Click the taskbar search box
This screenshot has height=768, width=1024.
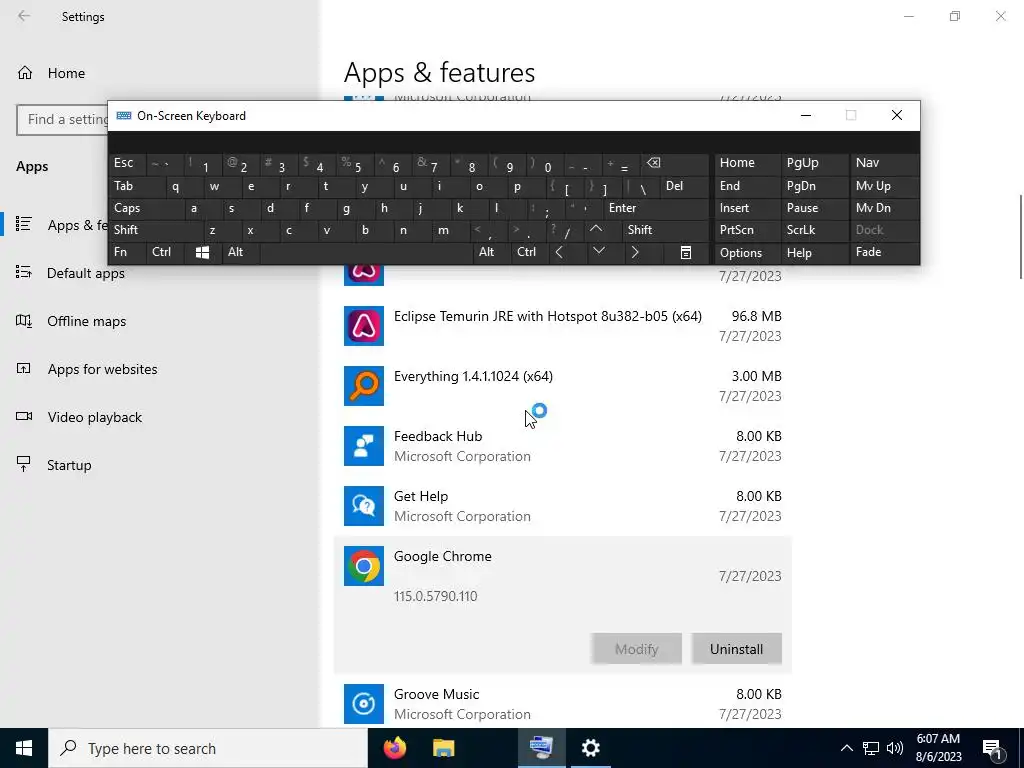(x=208, y=748)
